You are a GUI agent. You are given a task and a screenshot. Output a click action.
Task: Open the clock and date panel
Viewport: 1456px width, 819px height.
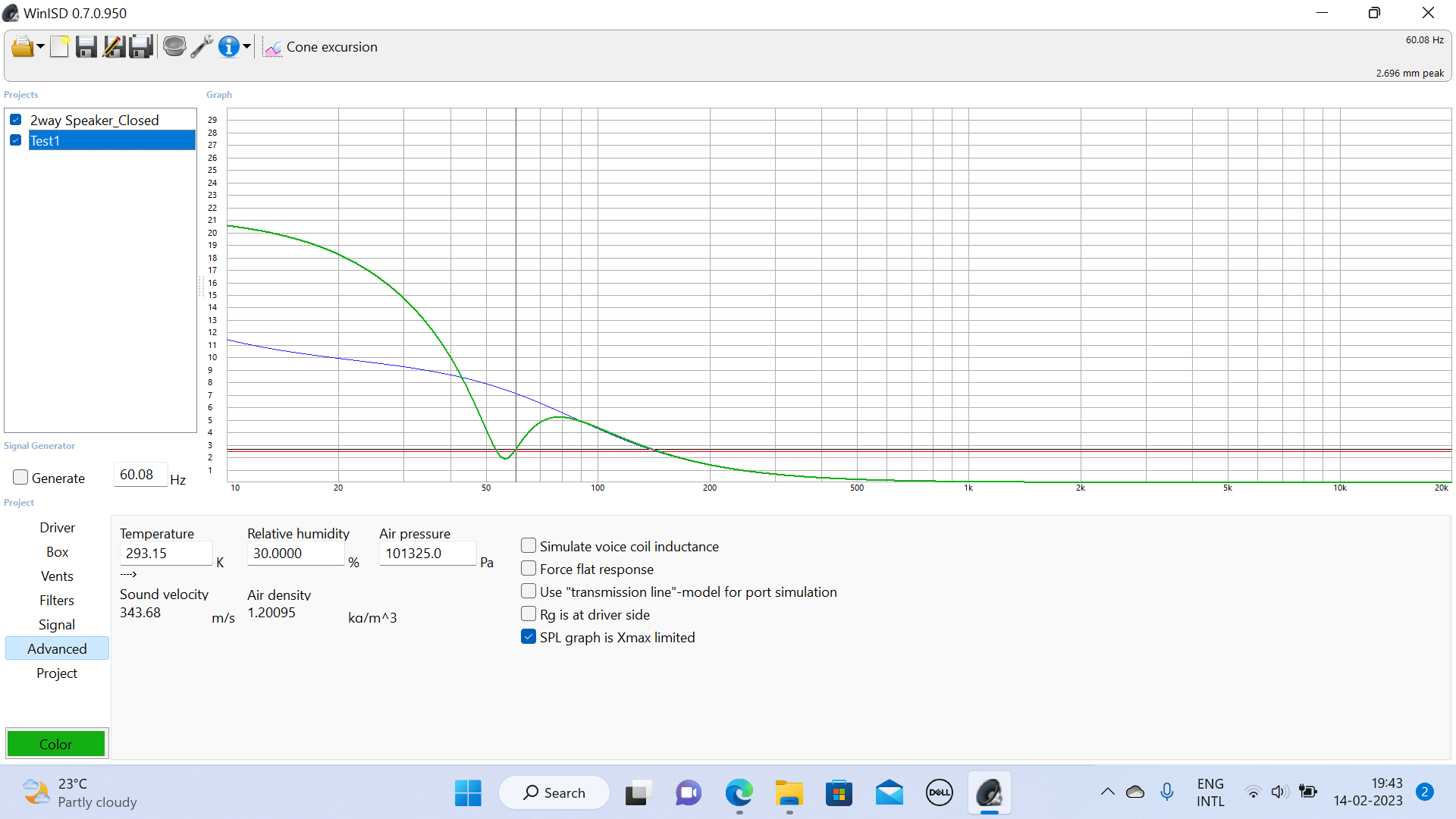(1368, 792)
